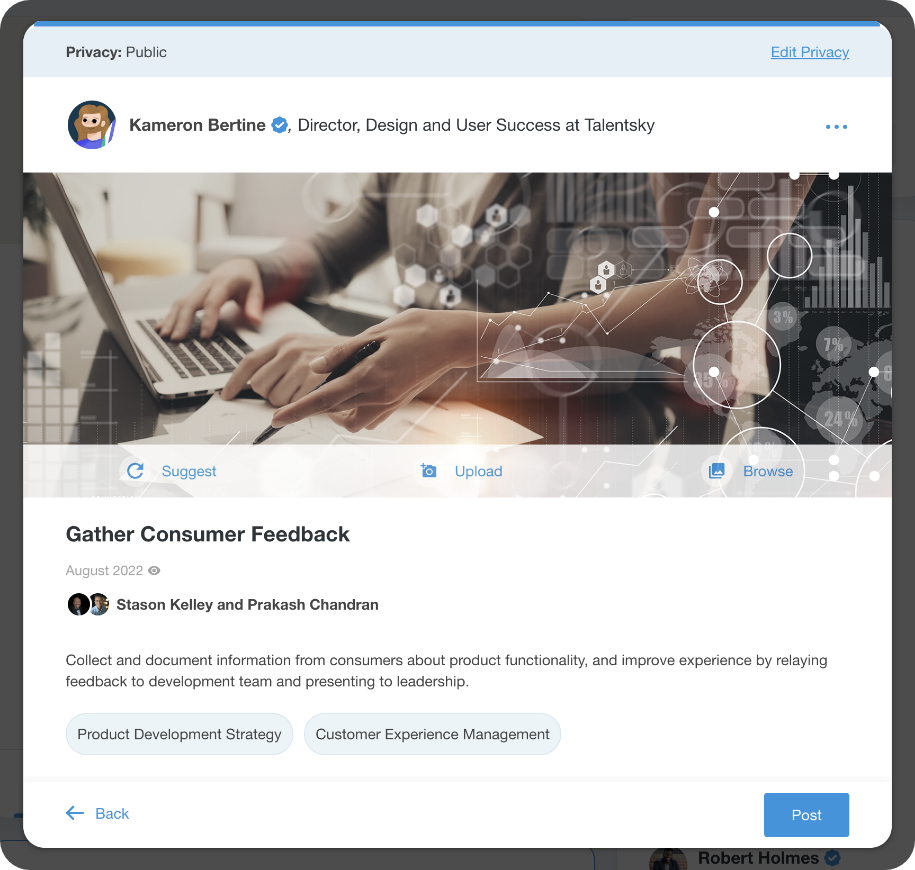Screen dimensions: 915x870
Task: Click the Stason Kelley and Prakash Chandran names
Action: [247, 605]
